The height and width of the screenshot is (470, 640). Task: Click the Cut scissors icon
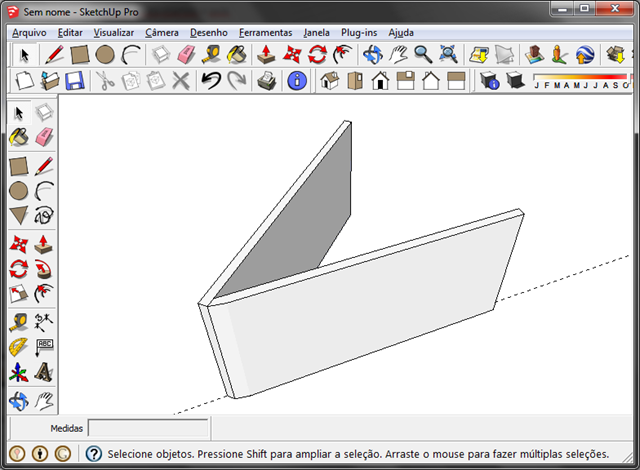pos(105,80)
